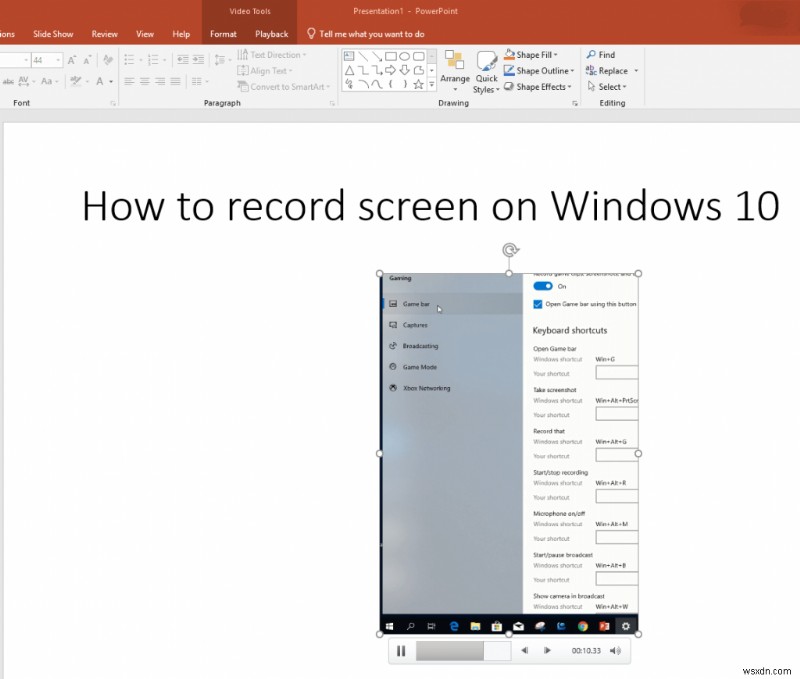Click the Find icon in Editing group
Image resolution: width=800 pixels, height=679 pixels.
(593, 55)
